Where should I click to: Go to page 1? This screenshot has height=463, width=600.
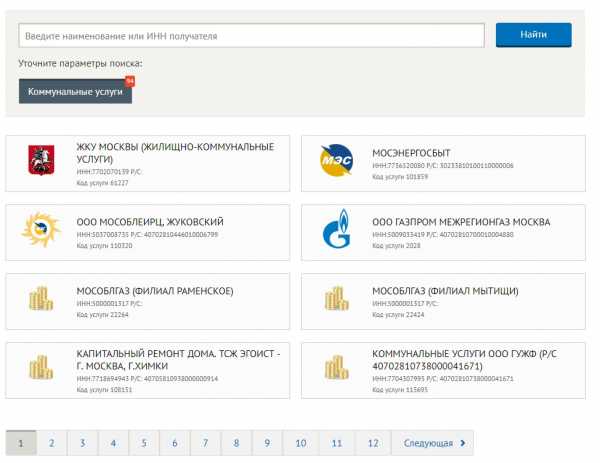[x=21, y=443]
